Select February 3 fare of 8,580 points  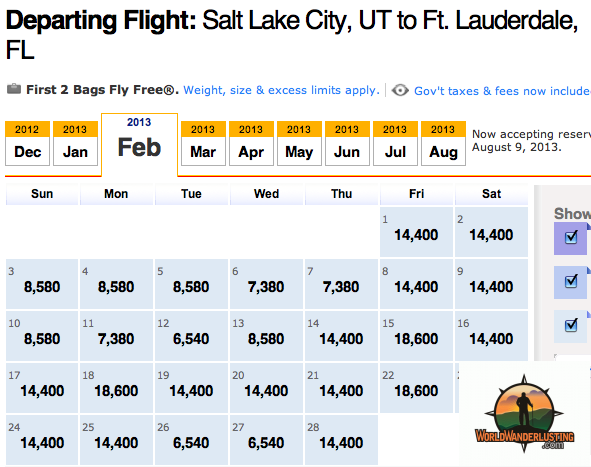pyautogui.click(x=42, y=284)
